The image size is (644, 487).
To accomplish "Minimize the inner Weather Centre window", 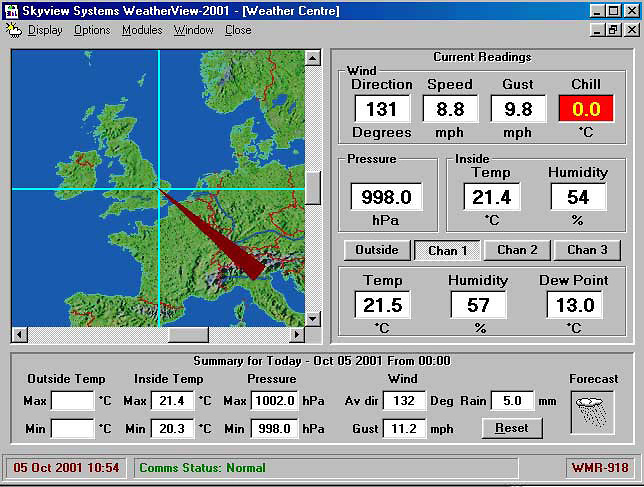I will coord(598,30).
